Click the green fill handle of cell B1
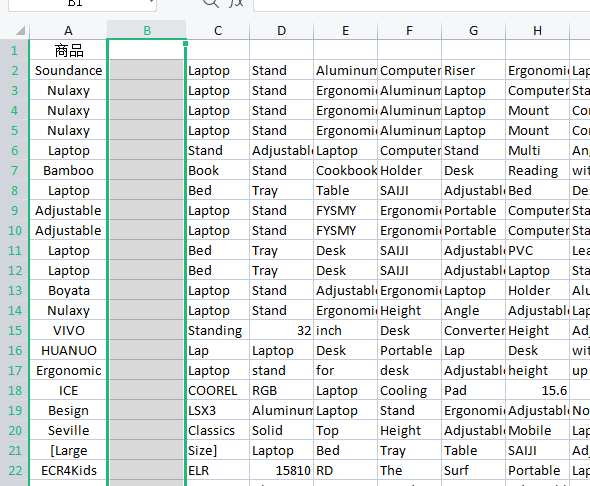 coord(186,43)
